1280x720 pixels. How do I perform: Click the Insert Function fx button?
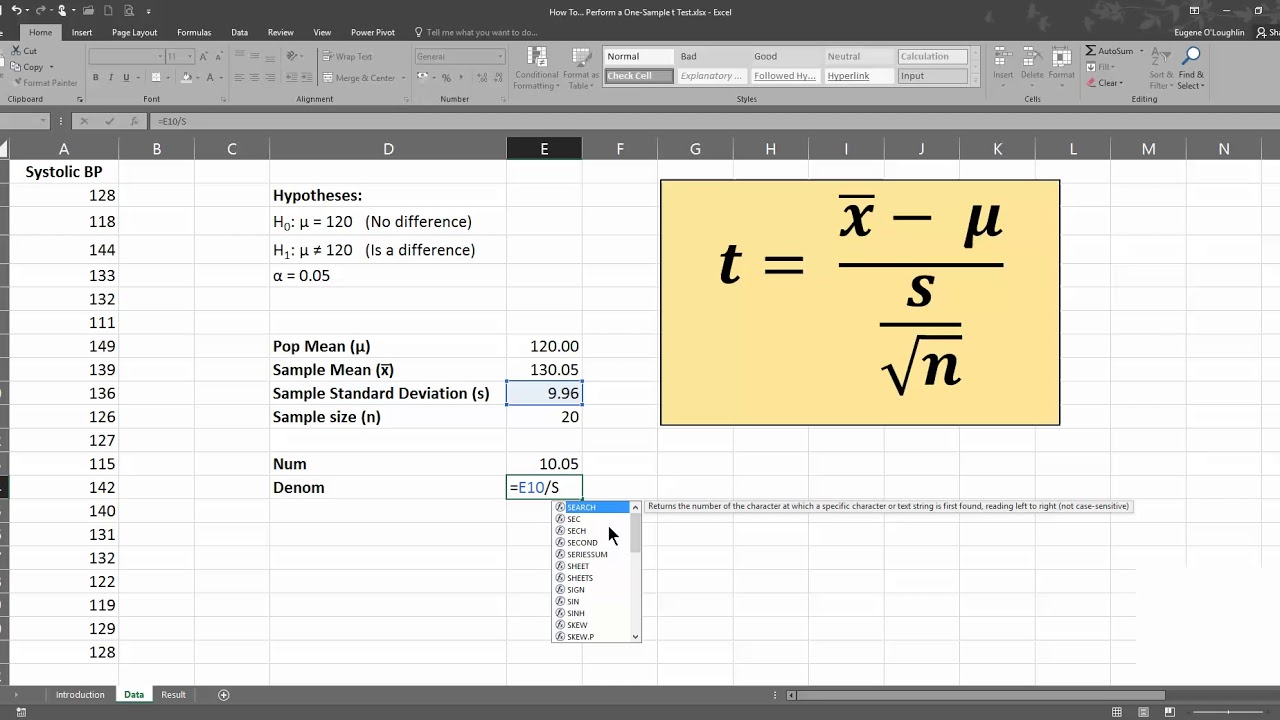point(134,121)
